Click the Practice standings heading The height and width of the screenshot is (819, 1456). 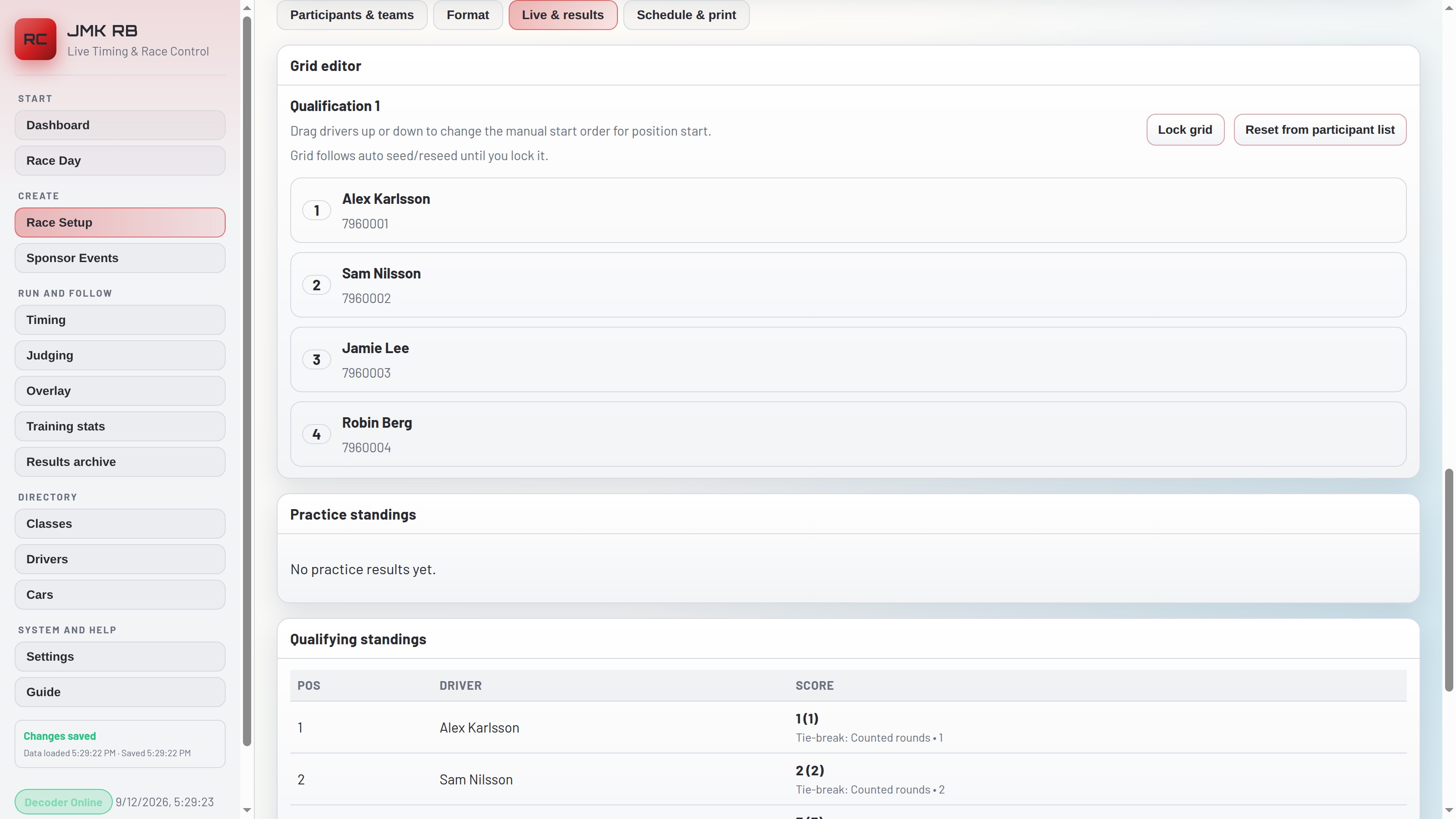tap(353, 514)
